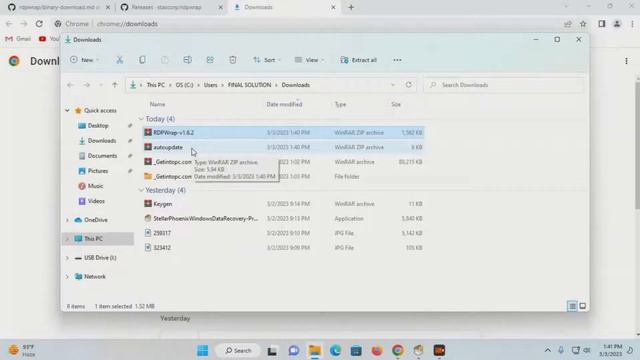The width and height of the screenshot is (640, 360).
Task: Select the 323412 JPG file
Action: coord(283,248)
